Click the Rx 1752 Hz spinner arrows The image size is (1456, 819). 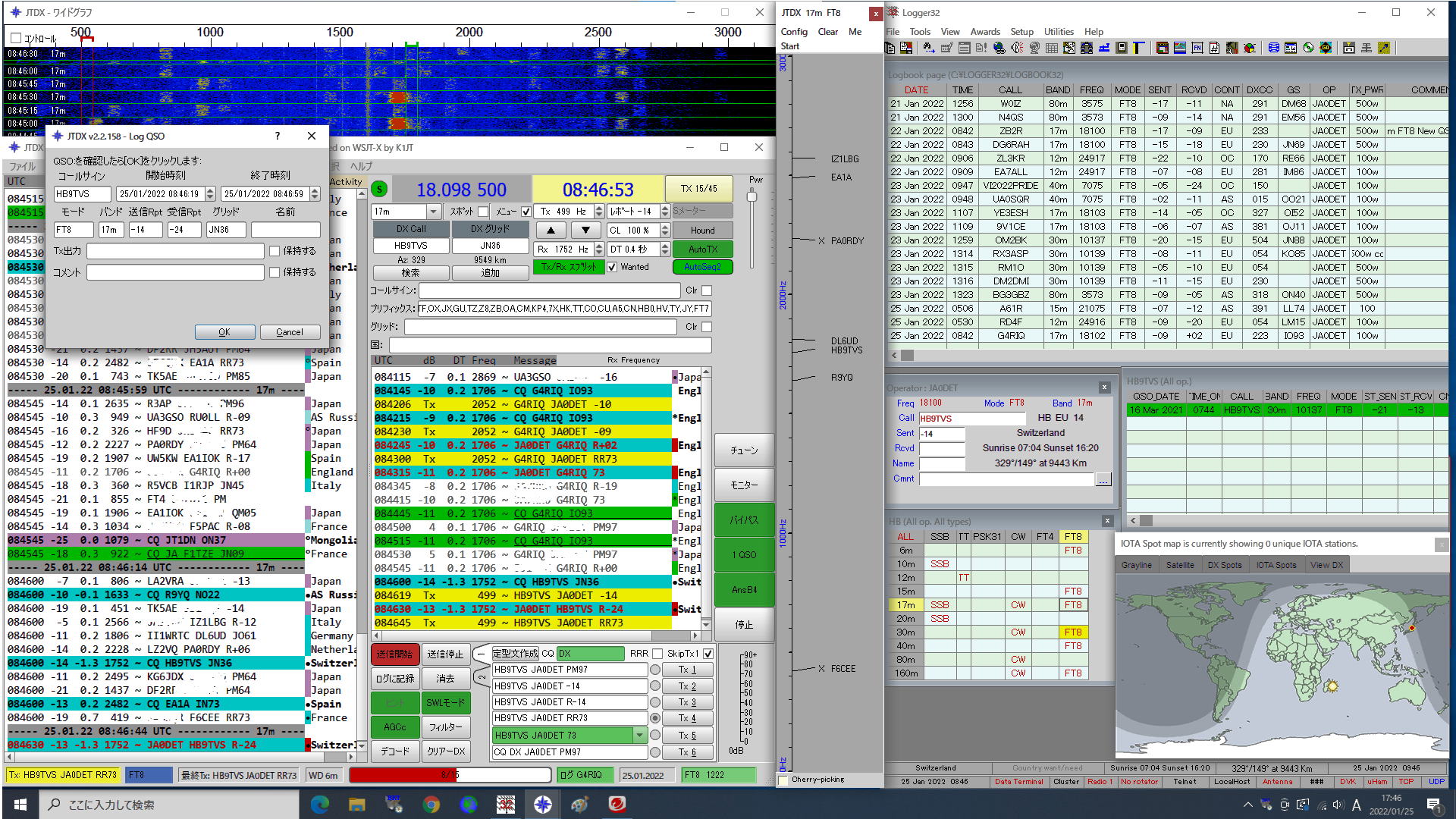599,249
